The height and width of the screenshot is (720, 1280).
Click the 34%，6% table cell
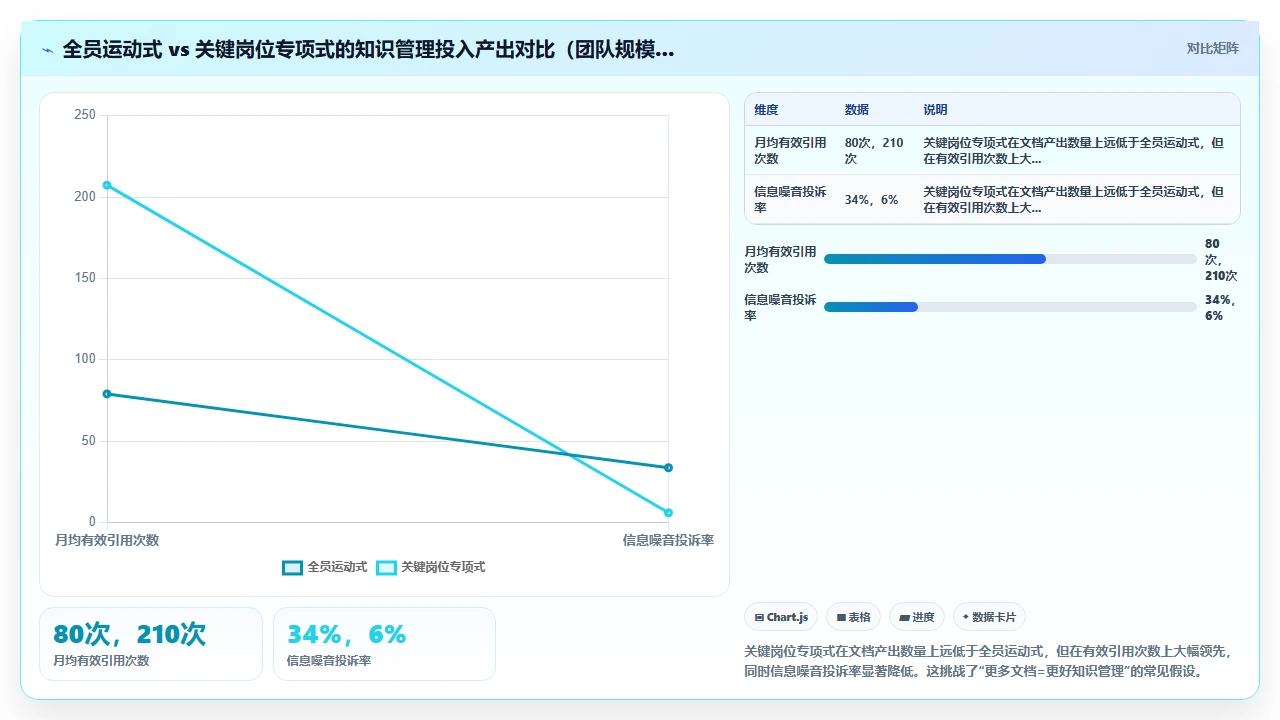[870, 200]
